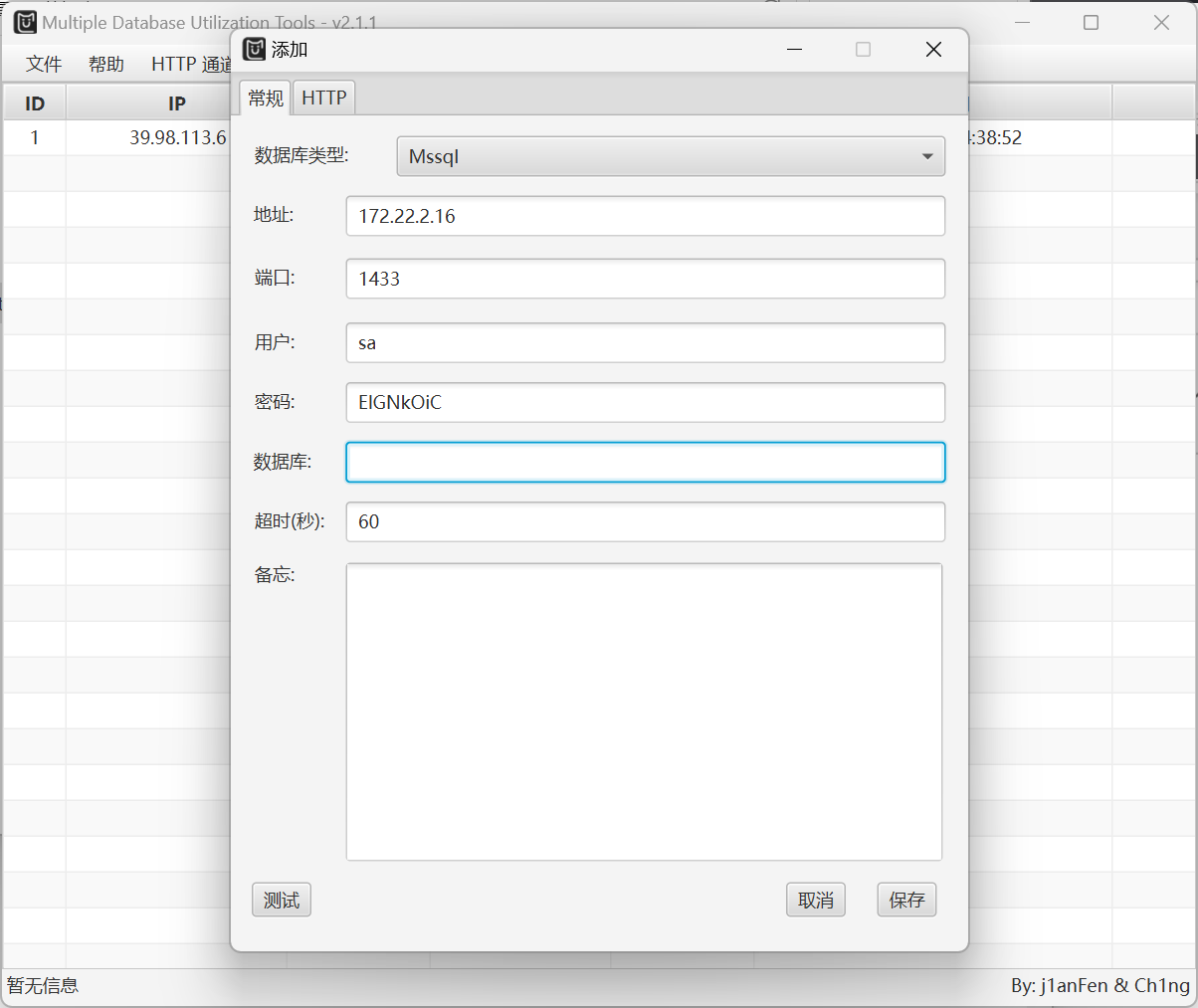Focus the empty 数据库 input field

click(645, 462)
